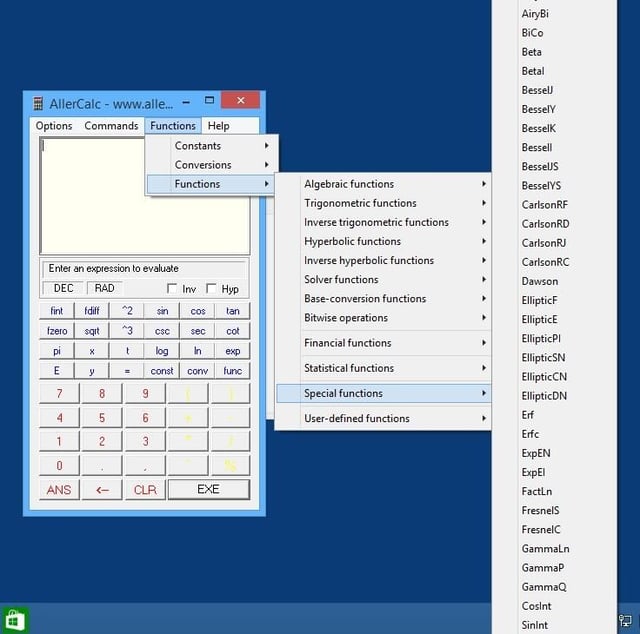640x634 pixels.
Task: Click the backspace arrow button
Action: [102, 489]
